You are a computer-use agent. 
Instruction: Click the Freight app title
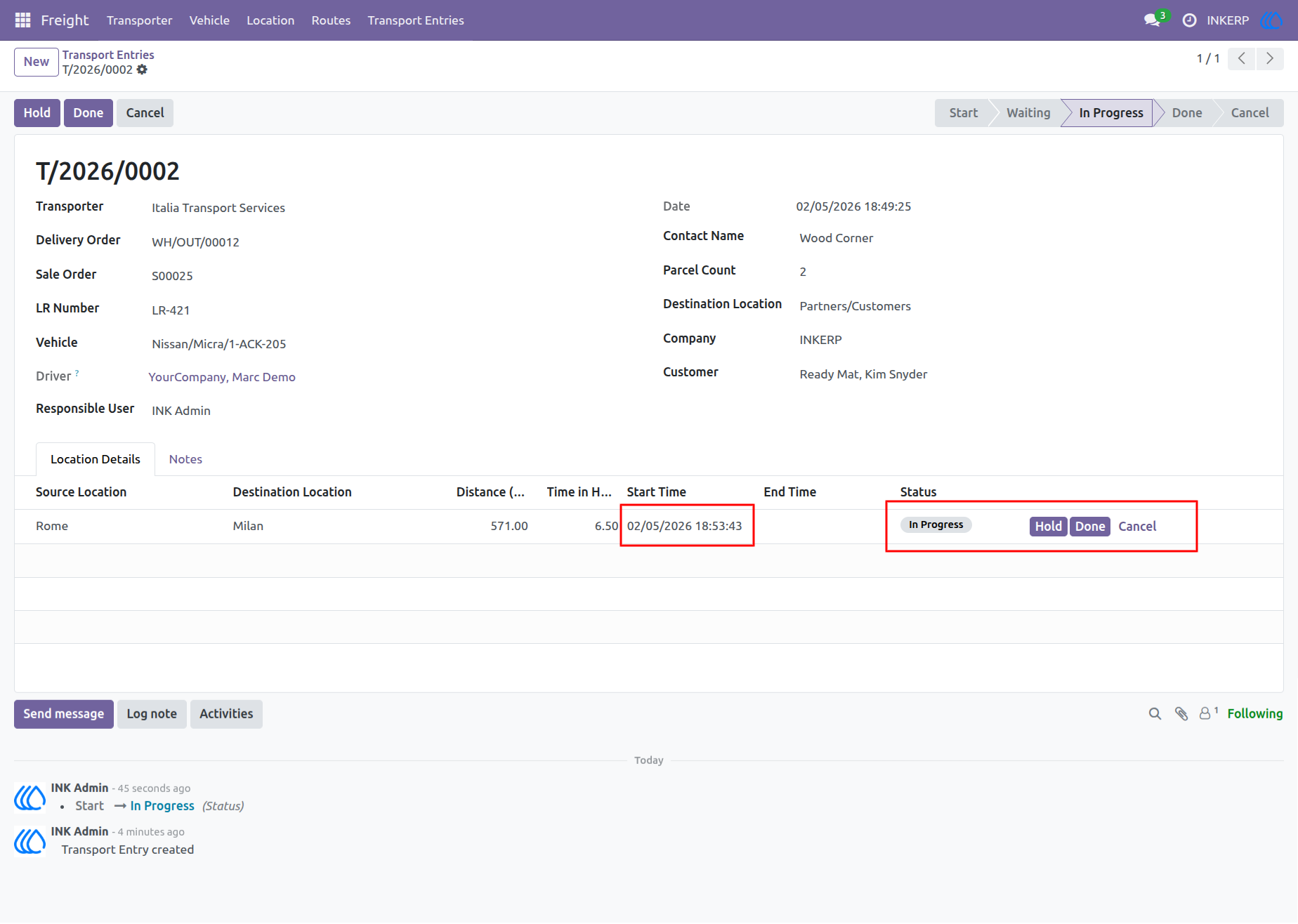65,20
